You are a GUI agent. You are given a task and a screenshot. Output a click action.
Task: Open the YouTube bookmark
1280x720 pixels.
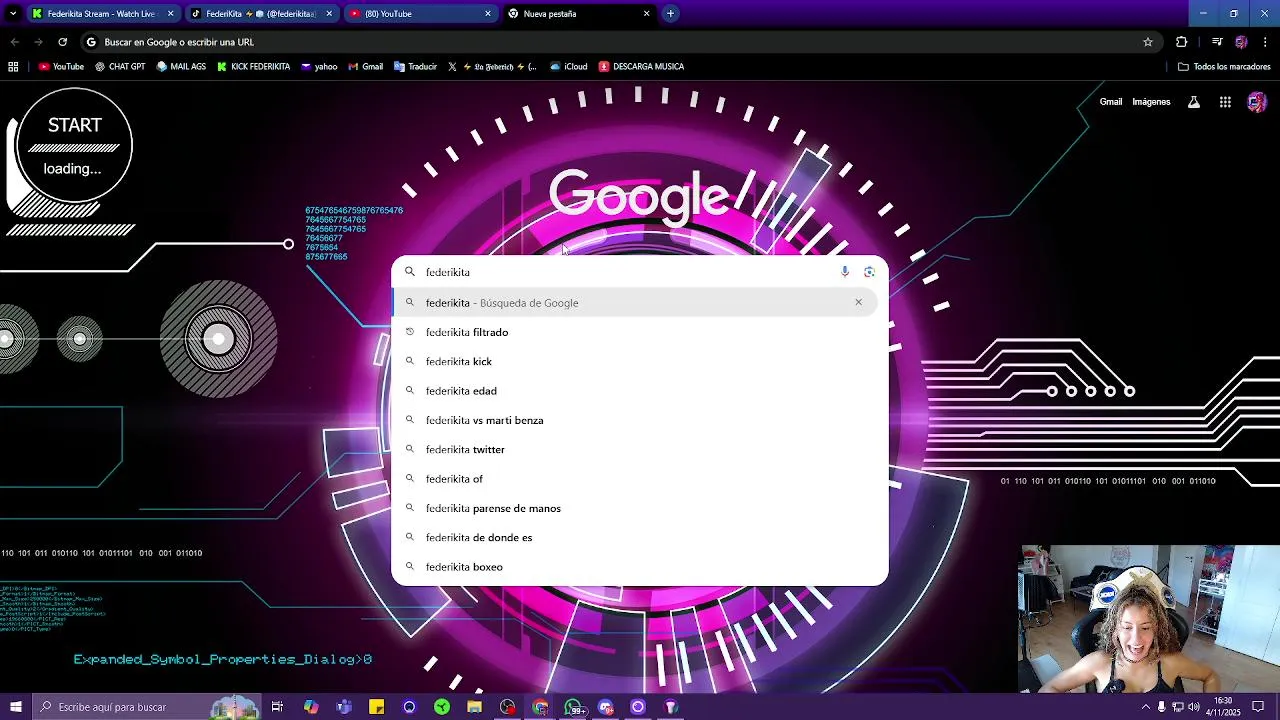(61, 67)
